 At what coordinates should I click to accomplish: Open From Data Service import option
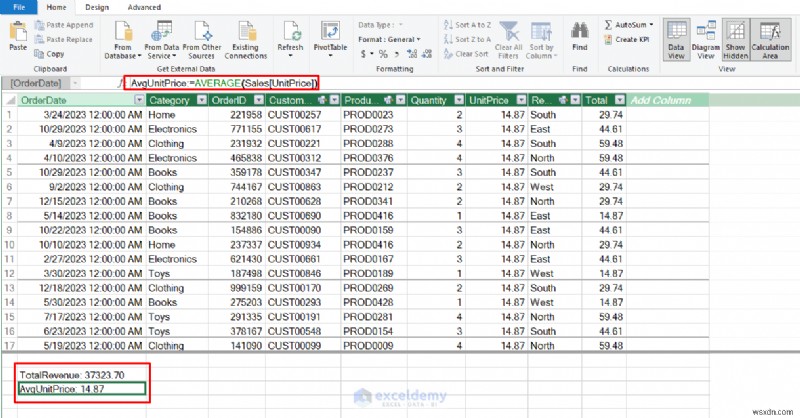162,40
